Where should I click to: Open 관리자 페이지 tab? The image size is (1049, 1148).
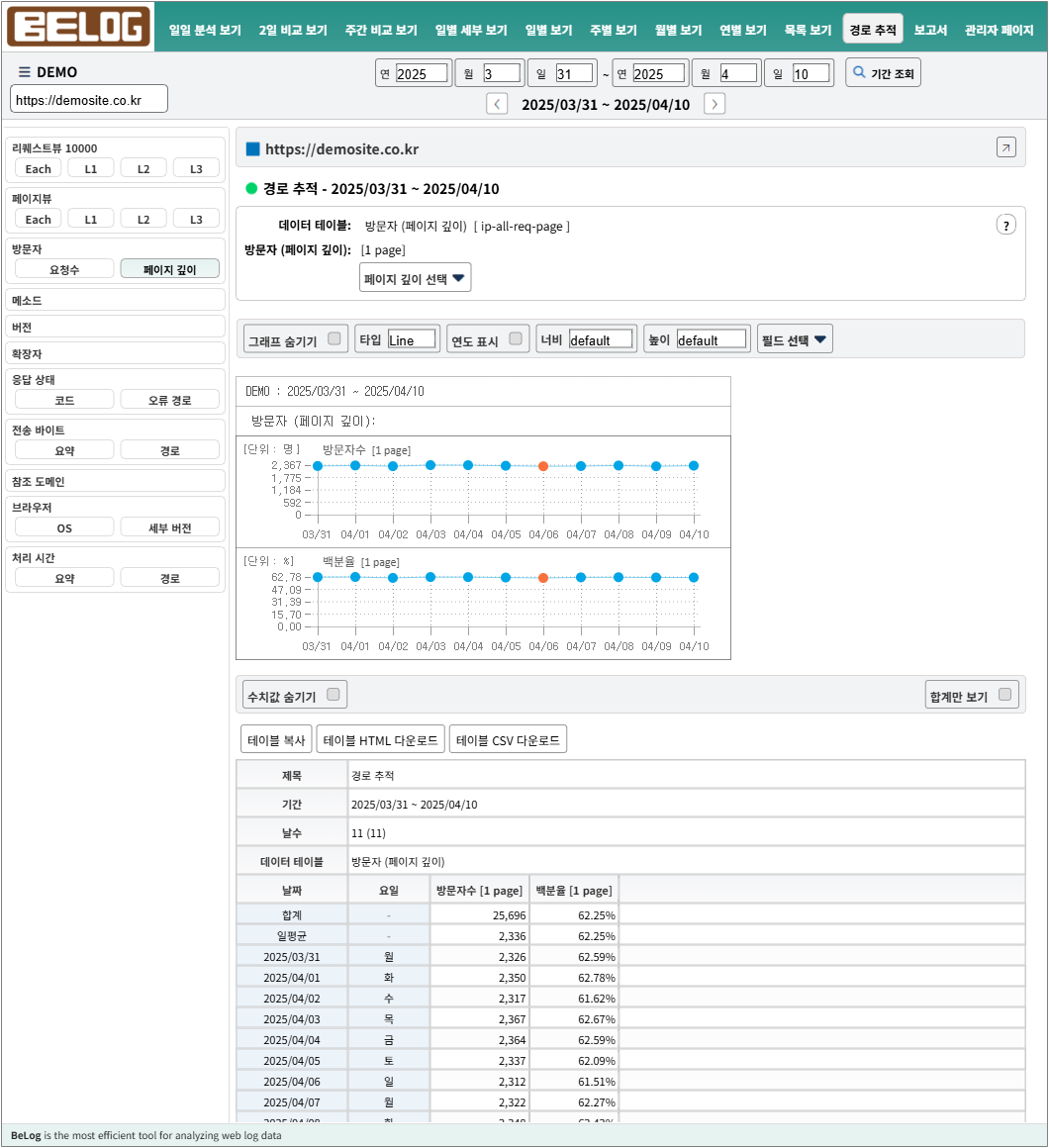1000,30
